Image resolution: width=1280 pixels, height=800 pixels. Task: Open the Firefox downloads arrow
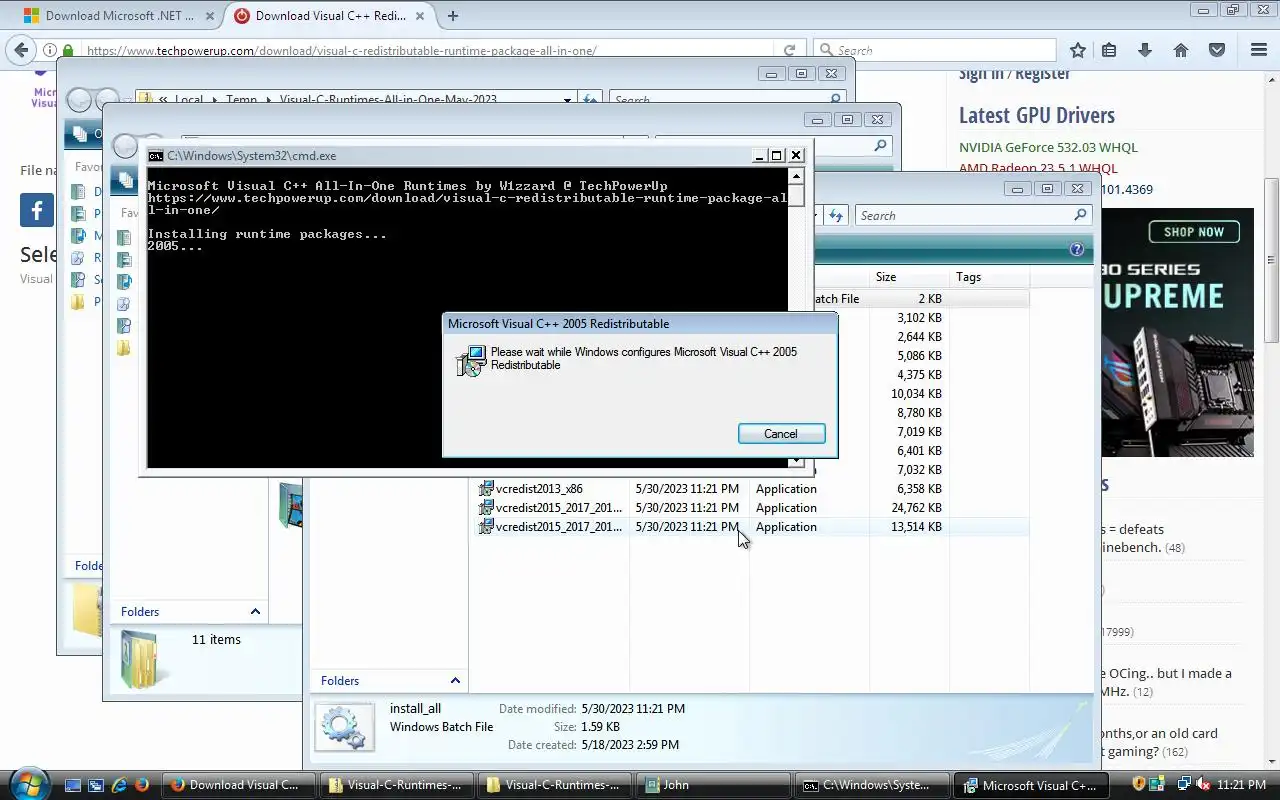[1145, 50]
